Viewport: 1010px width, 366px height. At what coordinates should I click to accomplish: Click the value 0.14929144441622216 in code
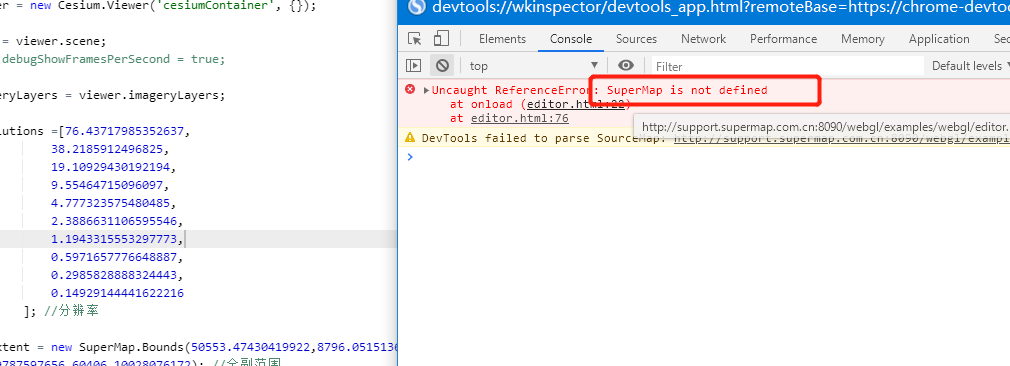(117, 294)
